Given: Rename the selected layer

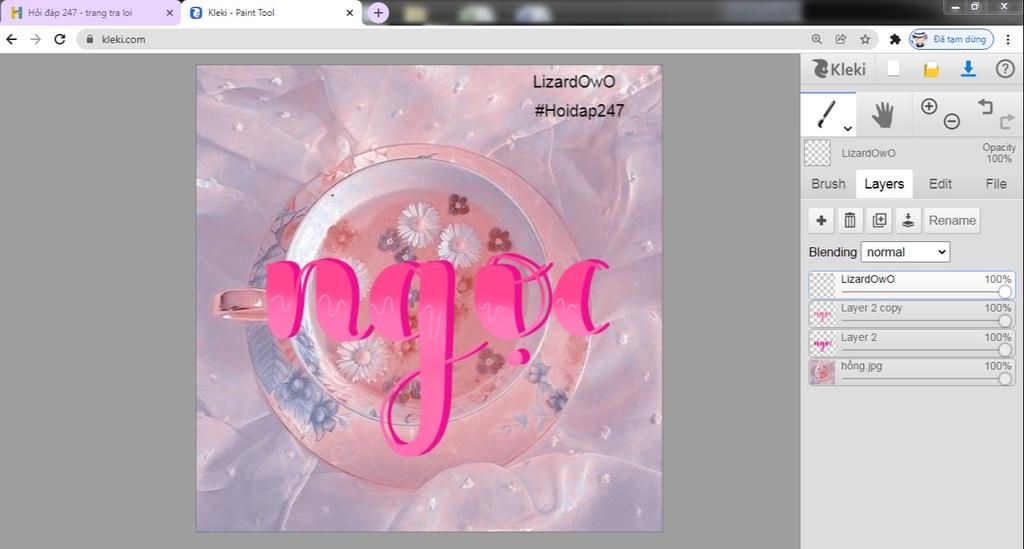Looking at the screenshot, I should (952, 221).
